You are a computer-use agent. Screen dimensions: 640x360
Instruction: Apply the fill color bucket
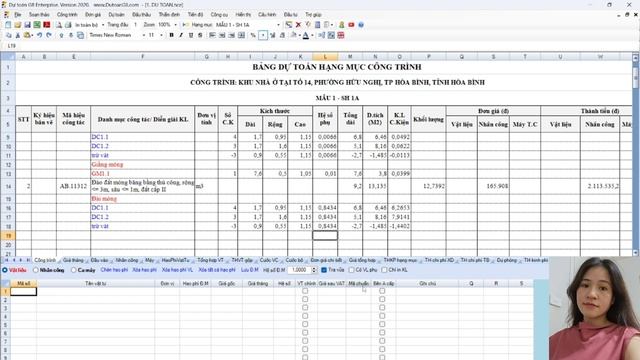click(x=293, y=36)
